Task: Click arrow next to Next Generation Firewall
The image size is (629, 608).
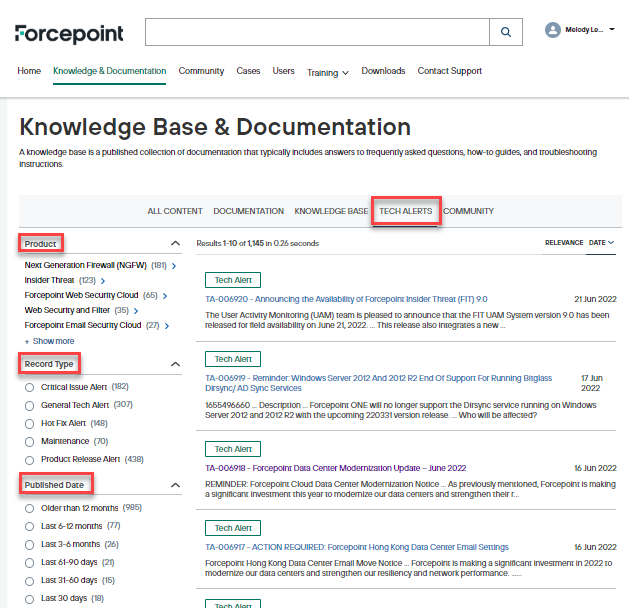Action: tap(174, 266)
